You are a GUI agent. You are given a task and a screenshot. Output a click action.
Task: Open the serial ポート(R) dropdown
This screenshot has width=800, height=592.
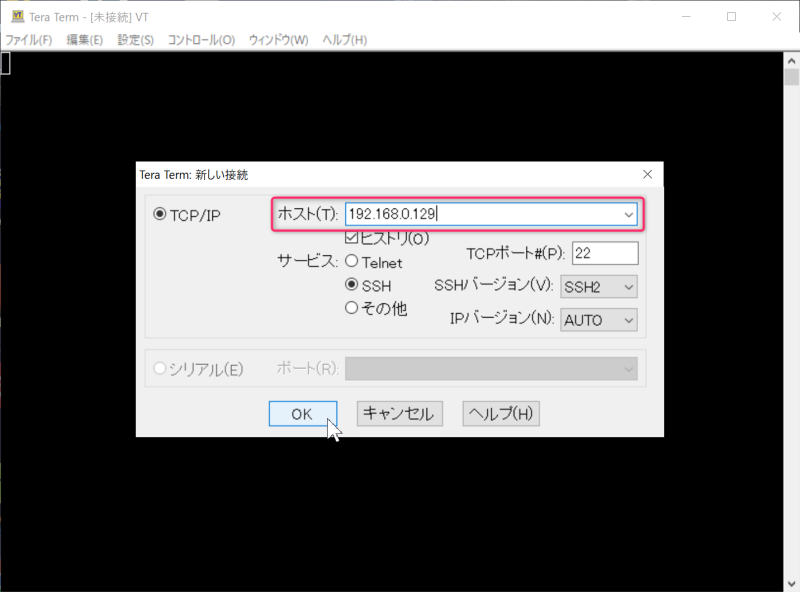[x=491, y=368]
